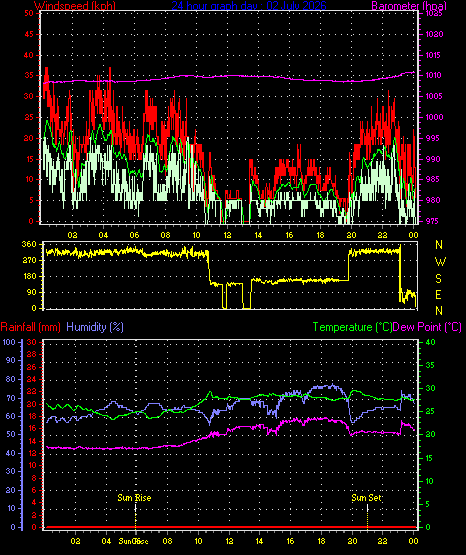Click the Rainfall (mm) legend label

[x=30, y=327]
